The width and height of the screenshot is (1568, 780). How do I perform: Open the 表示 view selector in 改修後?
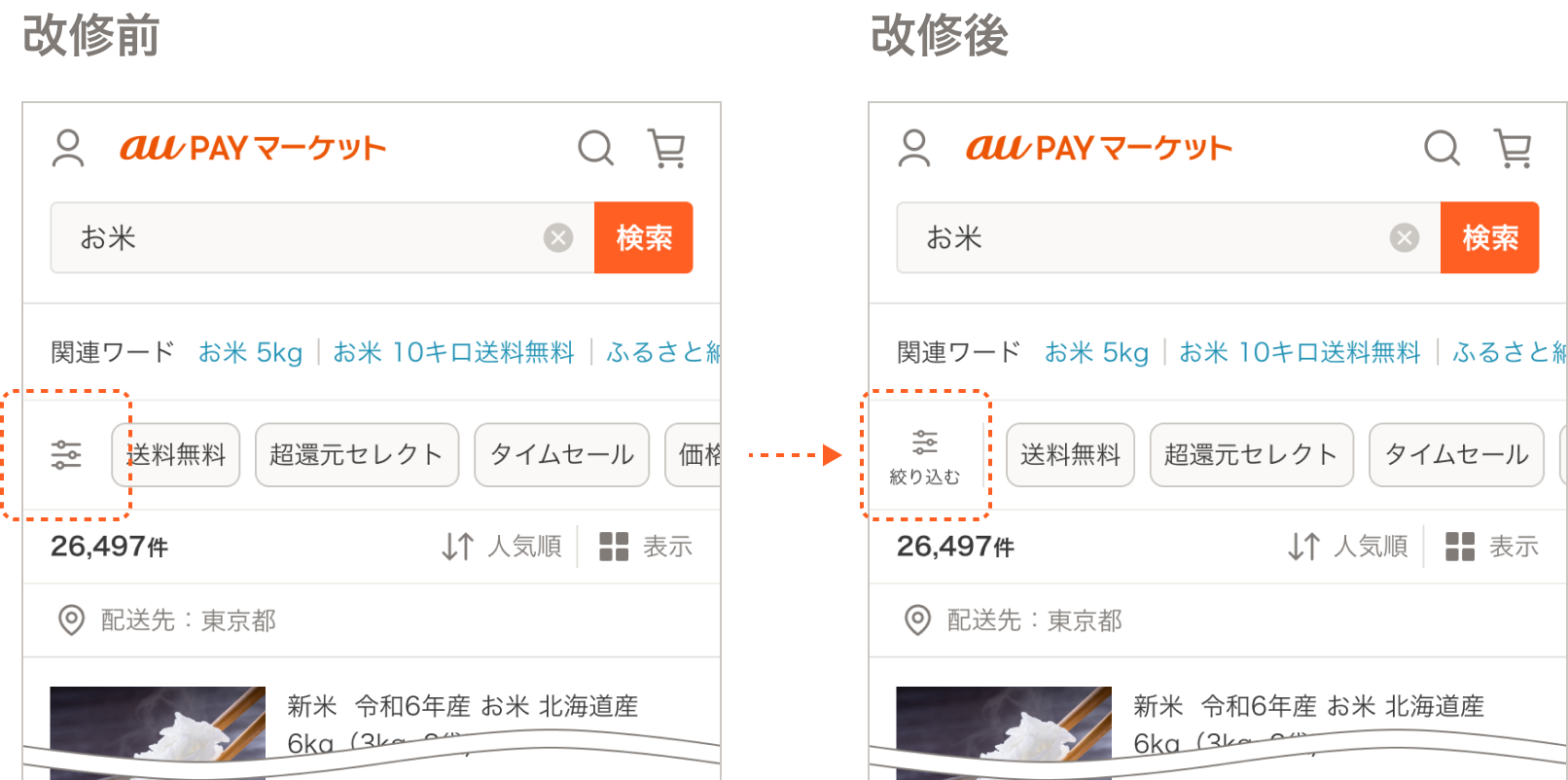[x=1492, y=547]
